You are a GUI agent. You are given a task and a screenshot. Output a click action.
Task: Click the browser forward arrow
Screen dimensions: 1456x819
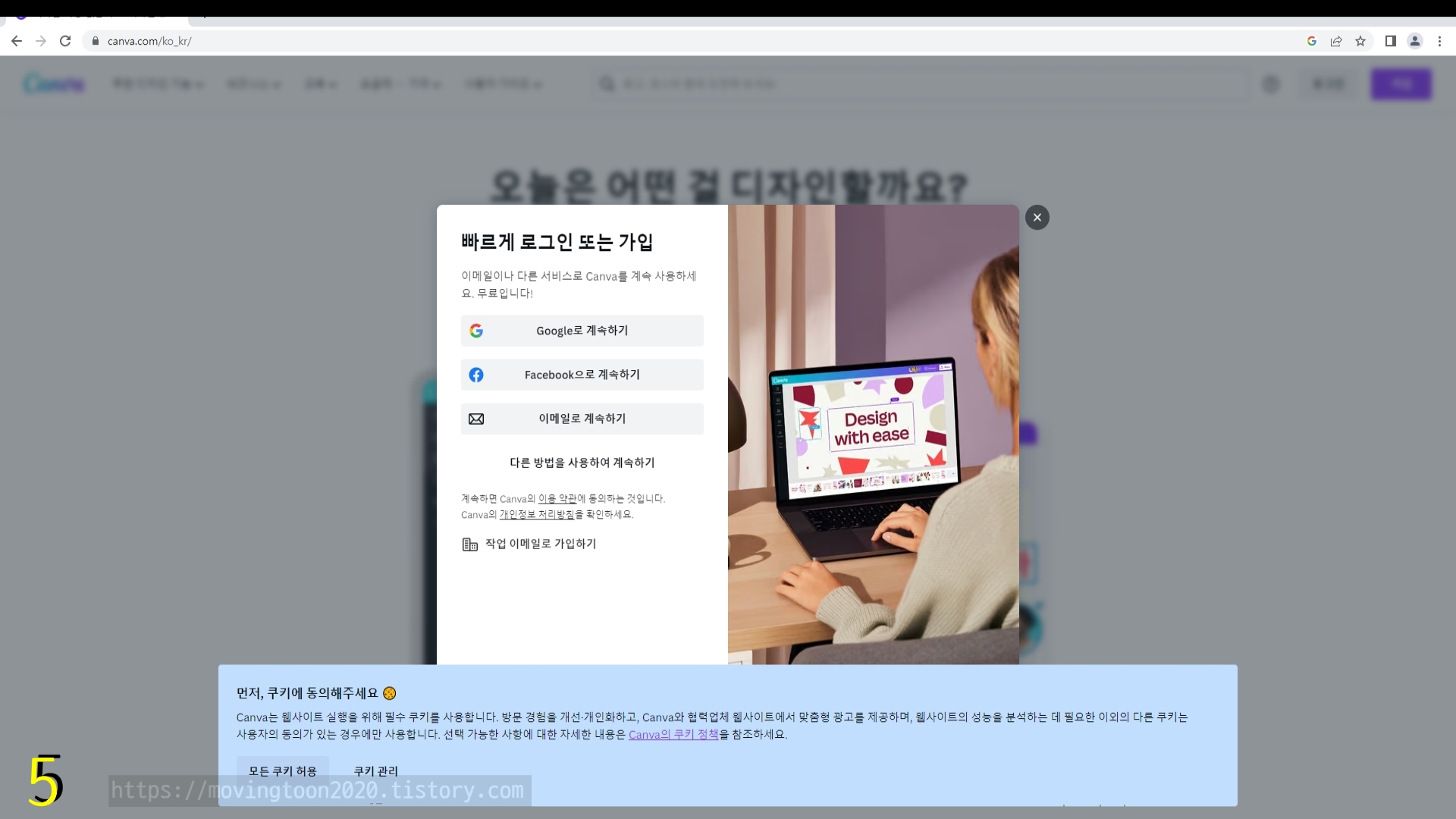point(41,41)
